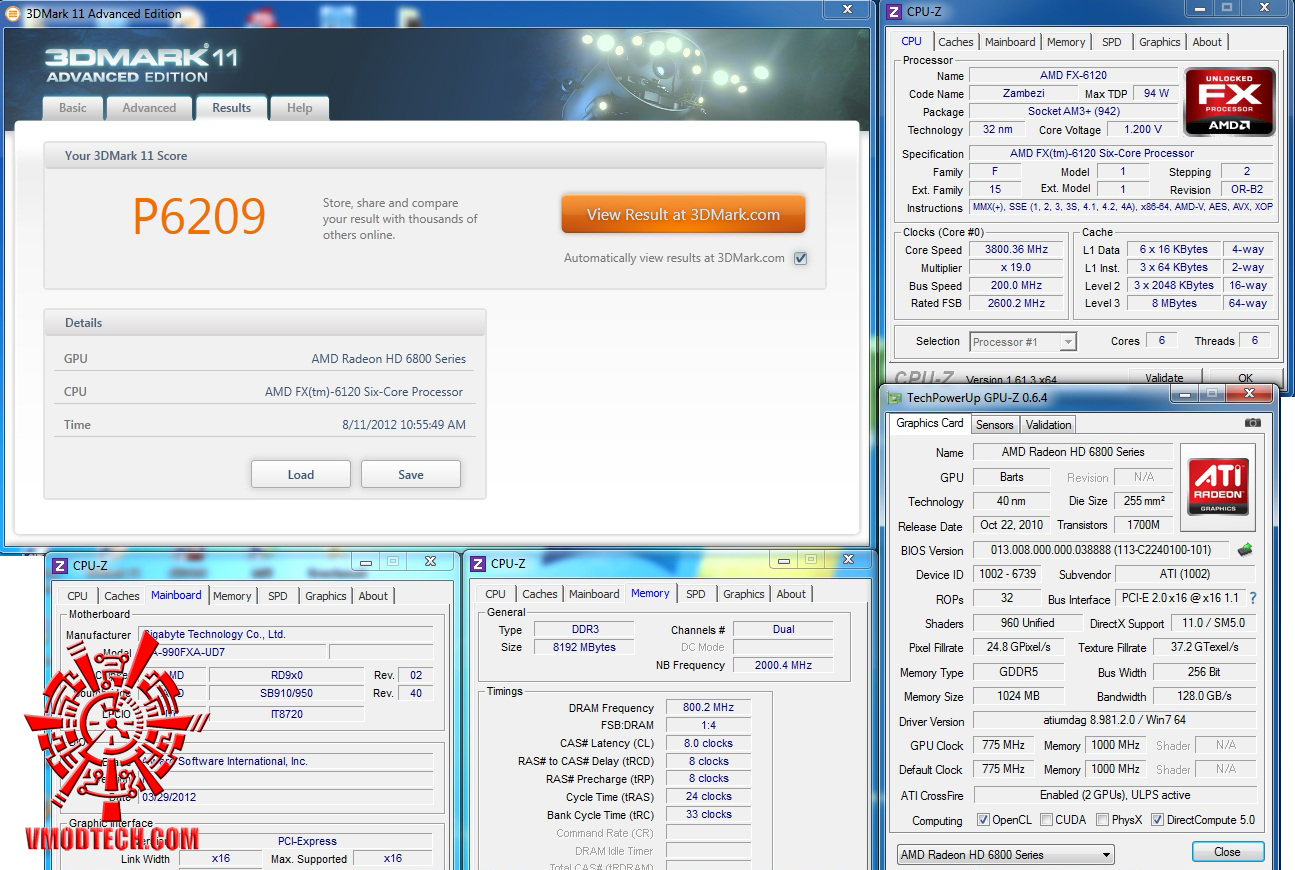This screenshot has height=870, width=1295.
Task: Toggle automatically view results at 3DMark.com
Action: [x=800, y=258]
